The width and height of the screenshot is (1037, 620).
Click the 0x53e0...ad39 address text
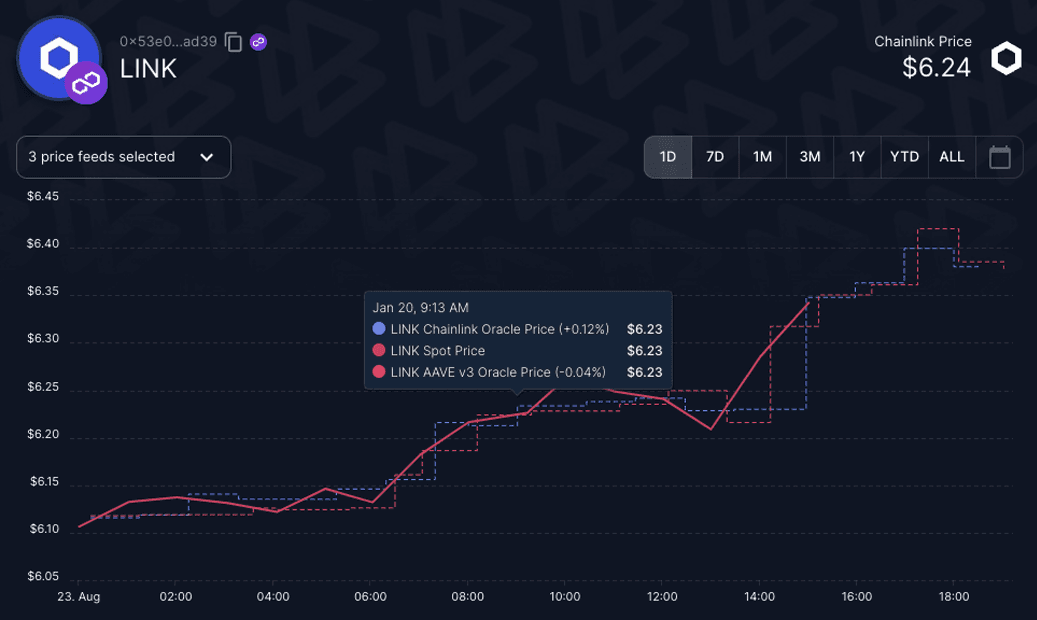click(x=168, y=42)
